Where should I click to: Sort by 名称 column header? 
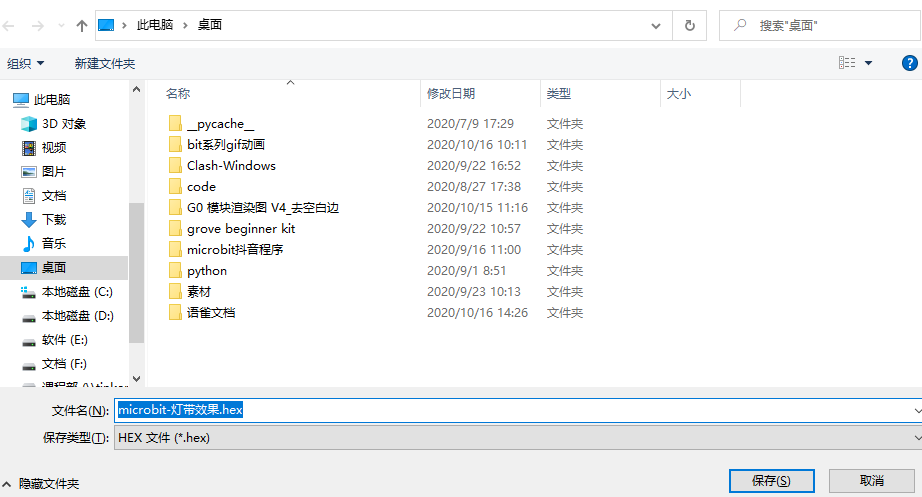point(178,94)
